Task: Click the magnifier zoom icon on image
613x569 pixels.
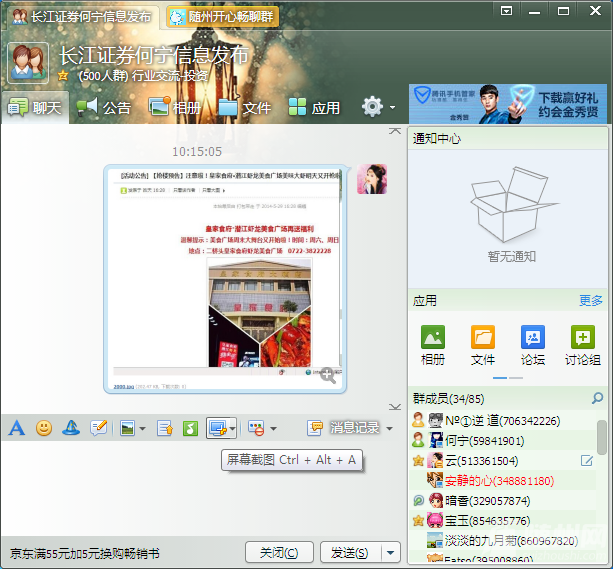Action: [328, 375]
